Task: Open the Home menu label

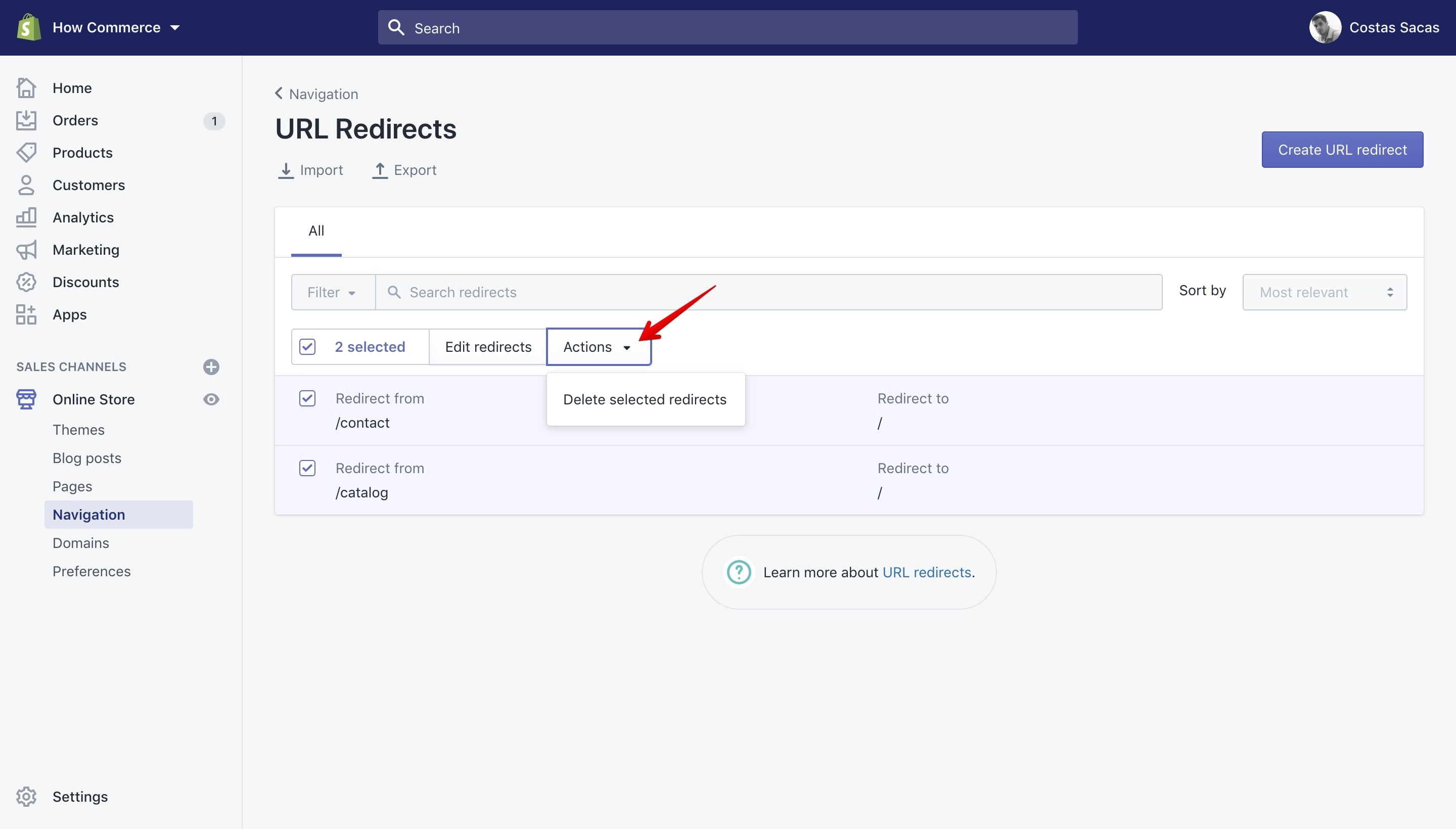Action: coord(72,87)
